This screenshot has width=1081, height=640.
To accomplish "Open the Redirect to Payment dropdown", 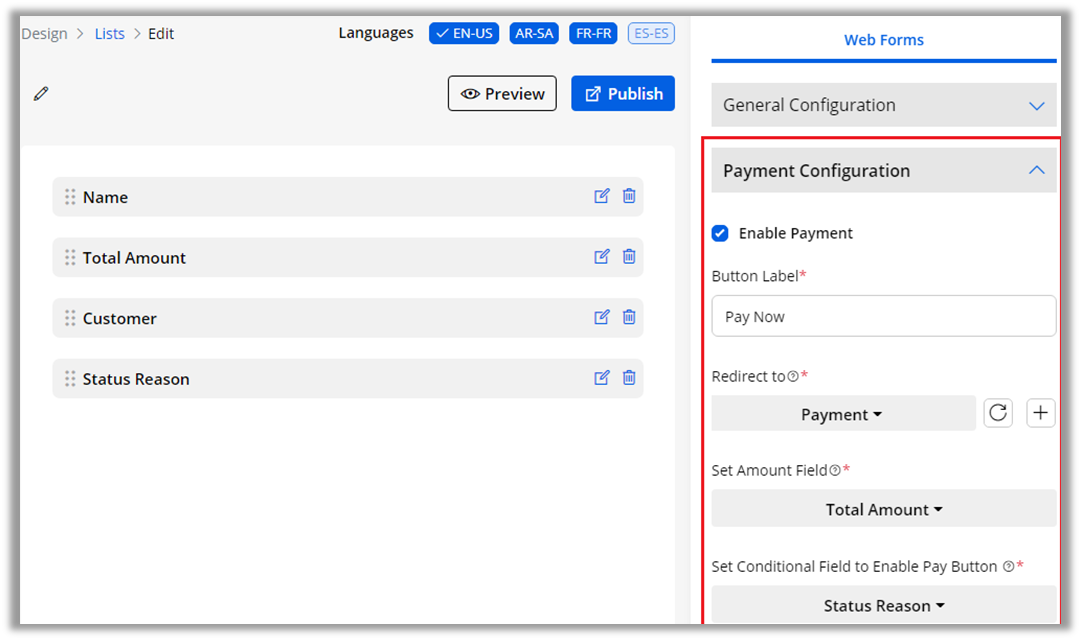I will (x=842, y=414).
